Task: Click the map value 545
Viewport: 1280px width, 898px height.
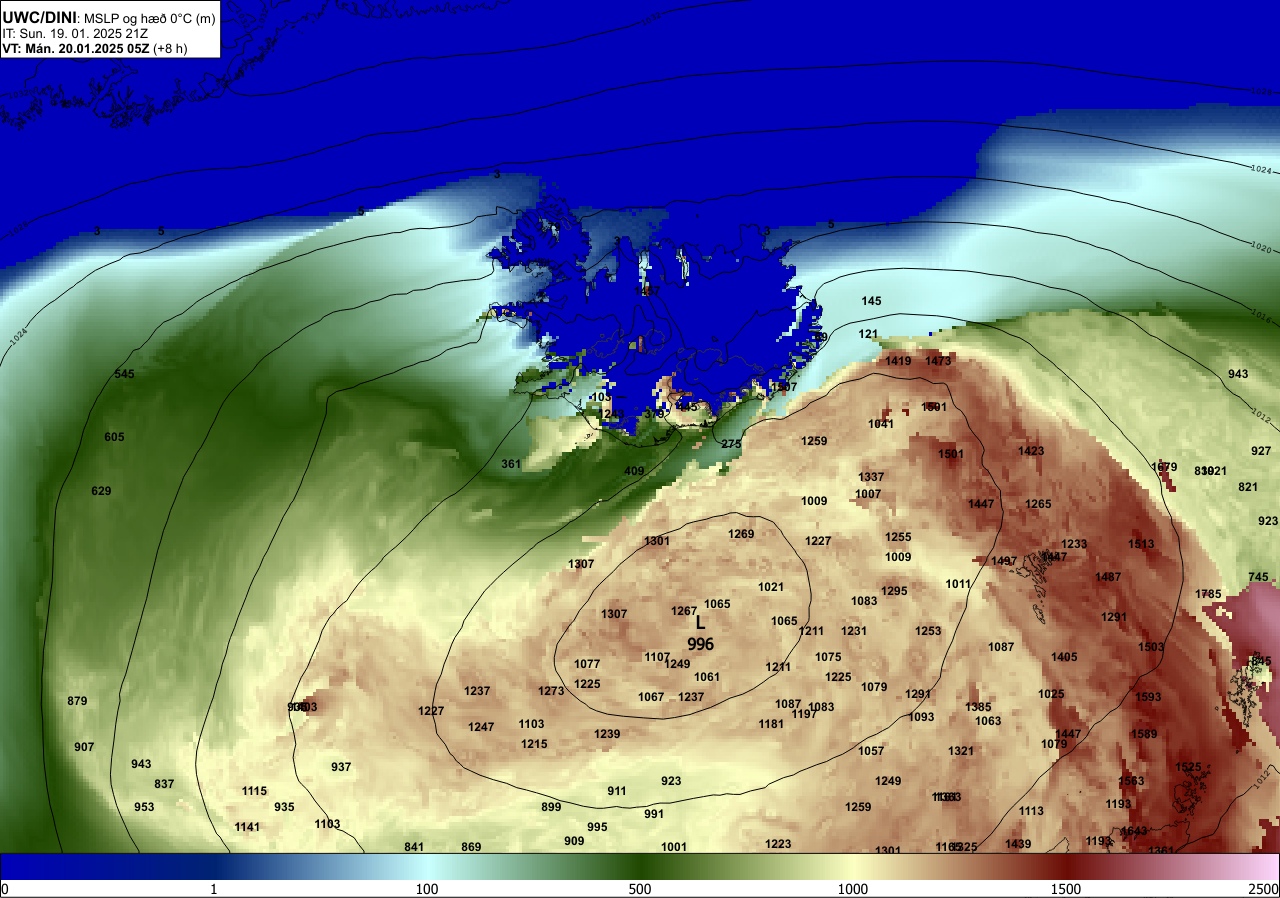Action: [x=124, y=374]
